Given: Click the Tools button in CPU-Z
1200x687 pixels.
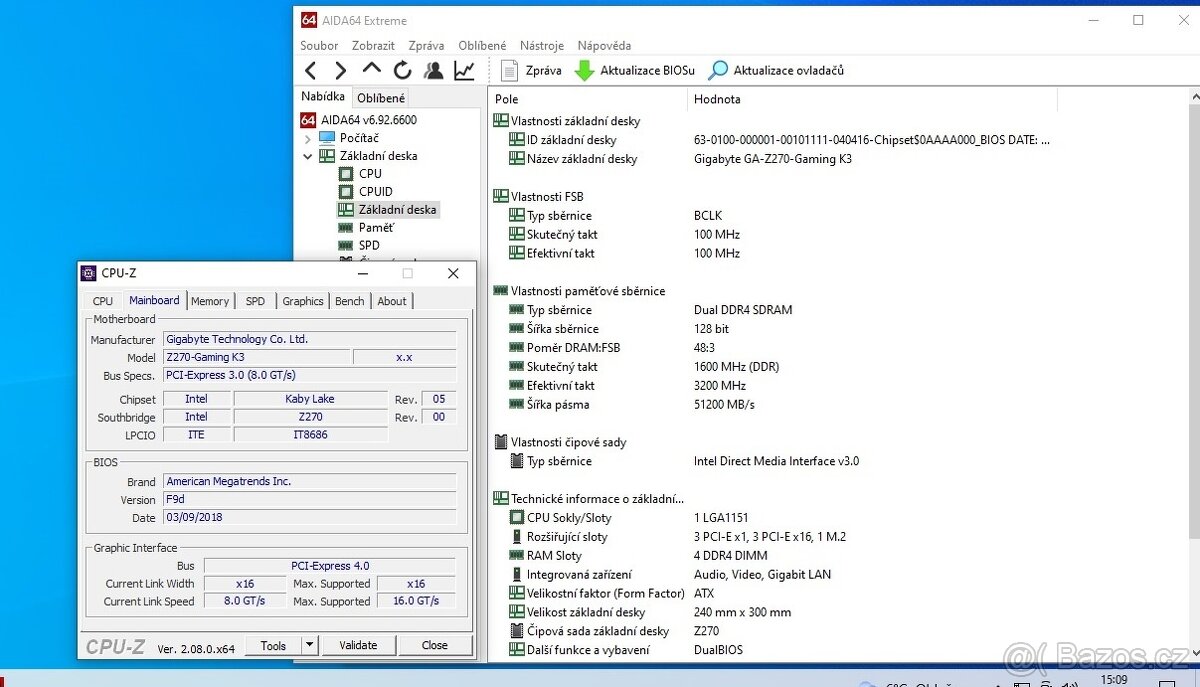Looking at the screenshot, I should [273, 646].
